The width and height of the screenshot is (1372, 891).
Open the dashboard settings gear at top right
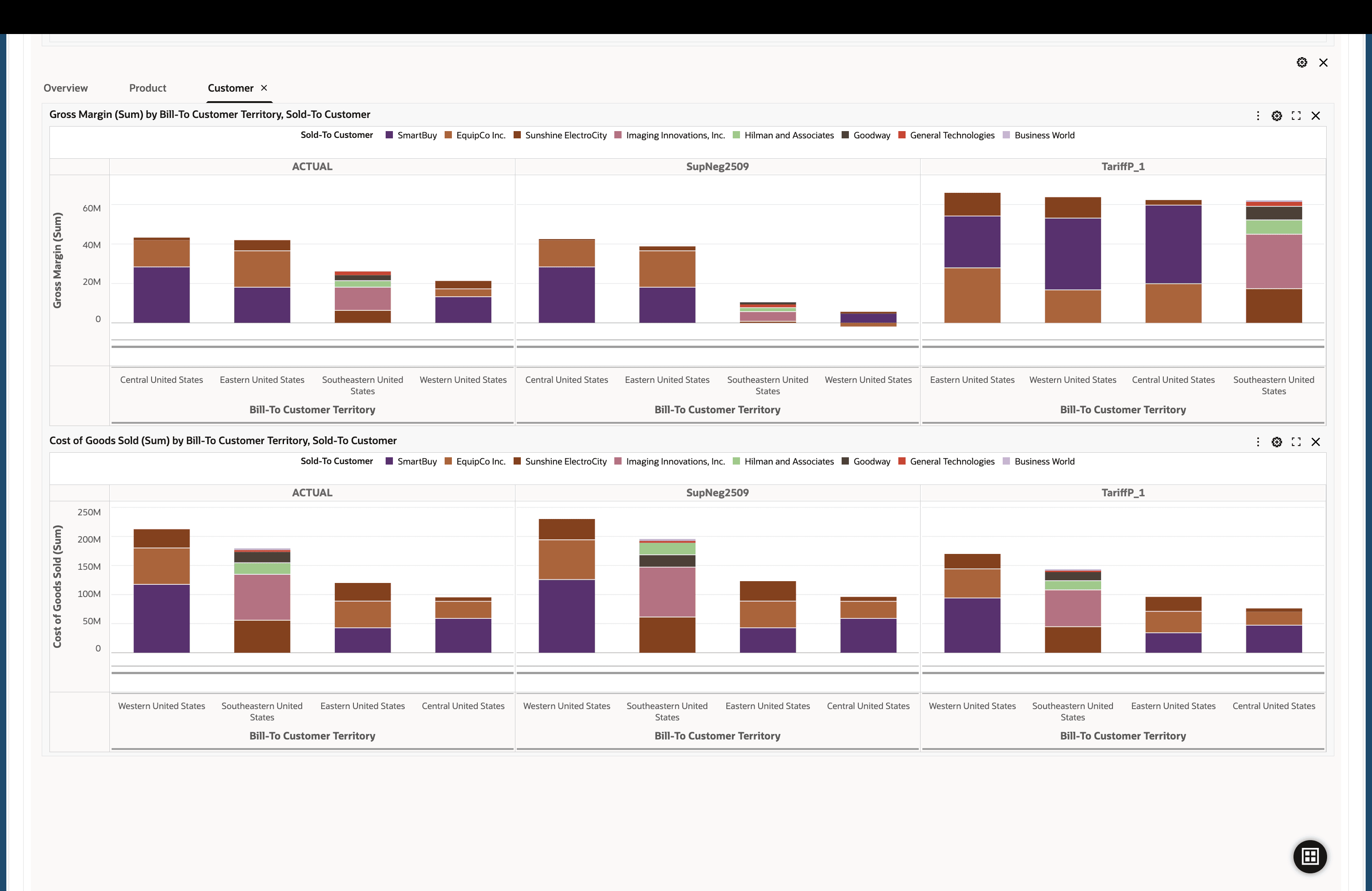pos(1302,62)
